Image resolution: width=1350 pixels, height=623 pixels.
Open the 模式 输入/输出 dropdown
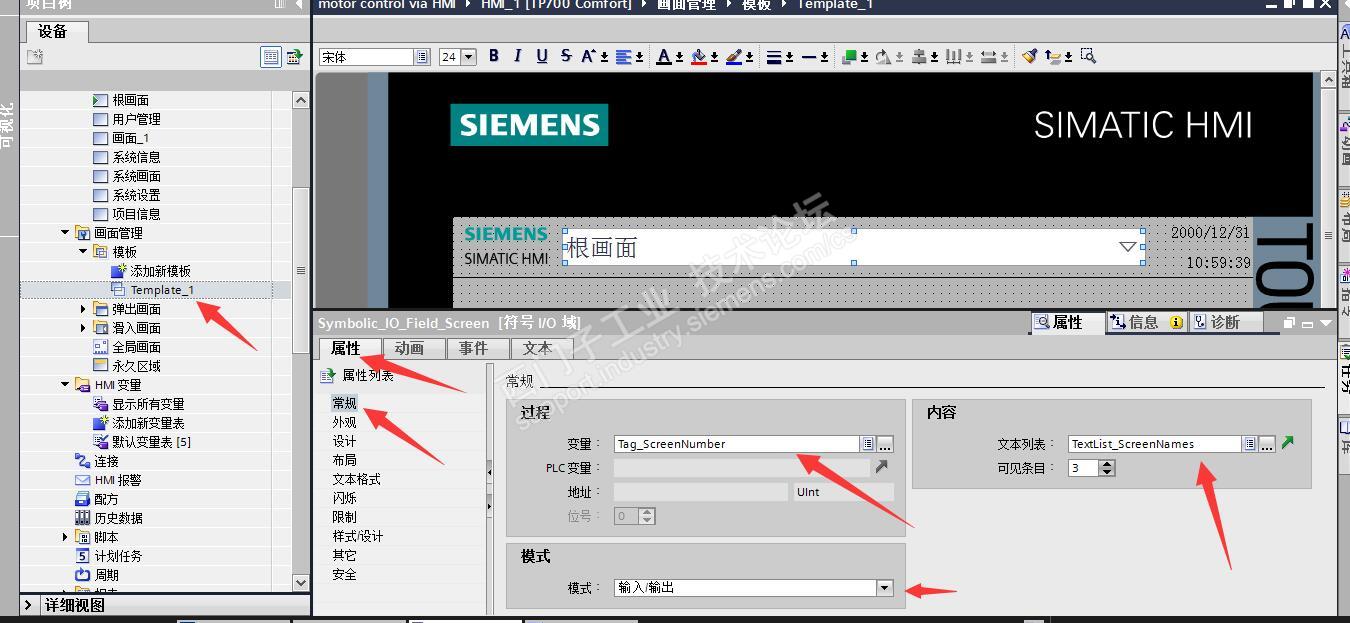coord(884,588)
